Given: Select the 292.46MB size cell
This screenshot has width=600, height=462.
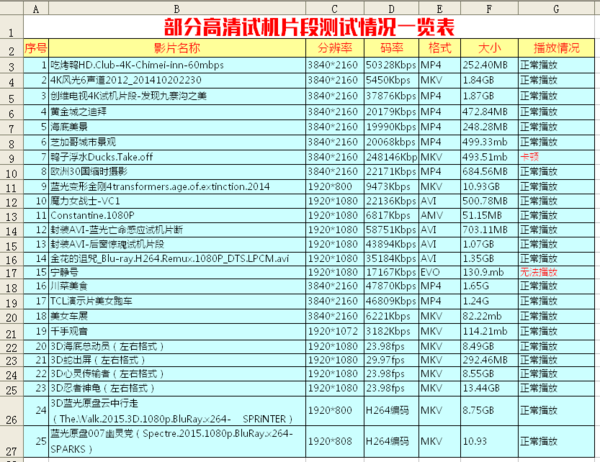Looking at the screenshot, I should click(x=489, y=361).
